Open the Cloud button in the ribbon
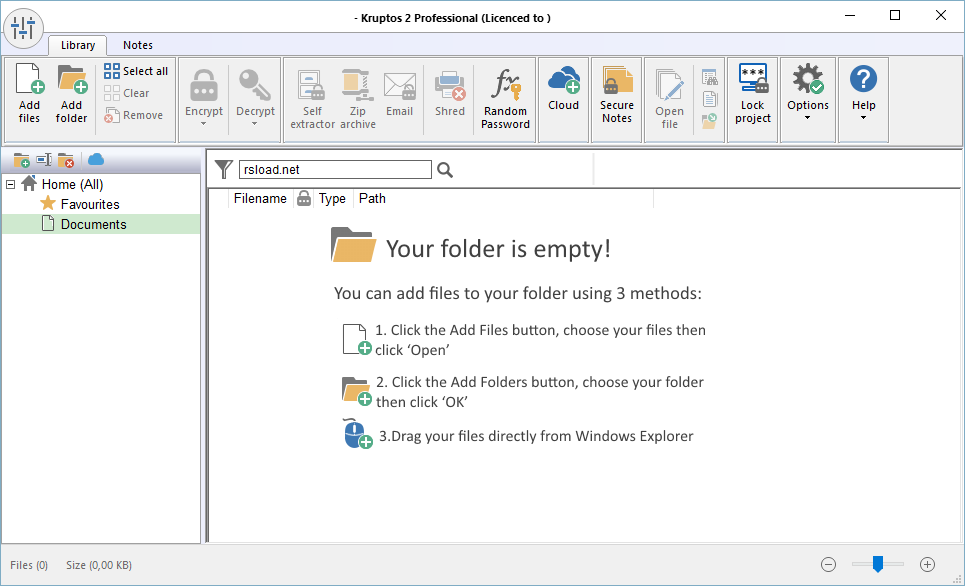Viewport: 965px width, 586px height. [x=564, y=89]
